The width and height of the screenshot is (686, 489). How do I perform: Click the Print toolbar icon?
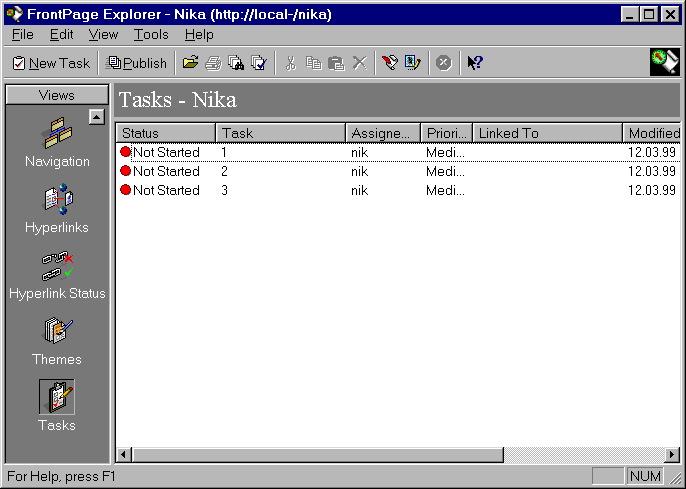tap(213, 63)
